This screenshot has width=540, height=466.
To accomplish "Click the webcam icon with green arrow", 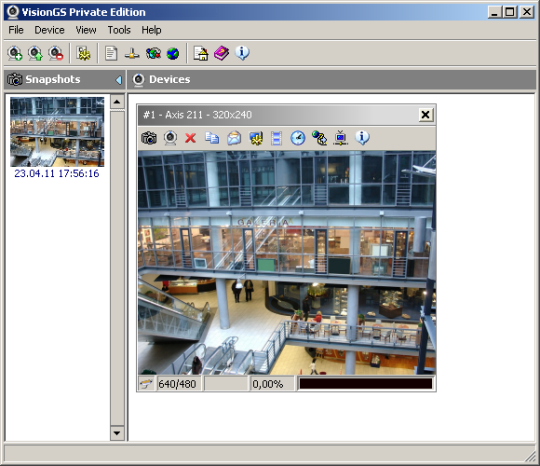I will click(x=35, y=53).
